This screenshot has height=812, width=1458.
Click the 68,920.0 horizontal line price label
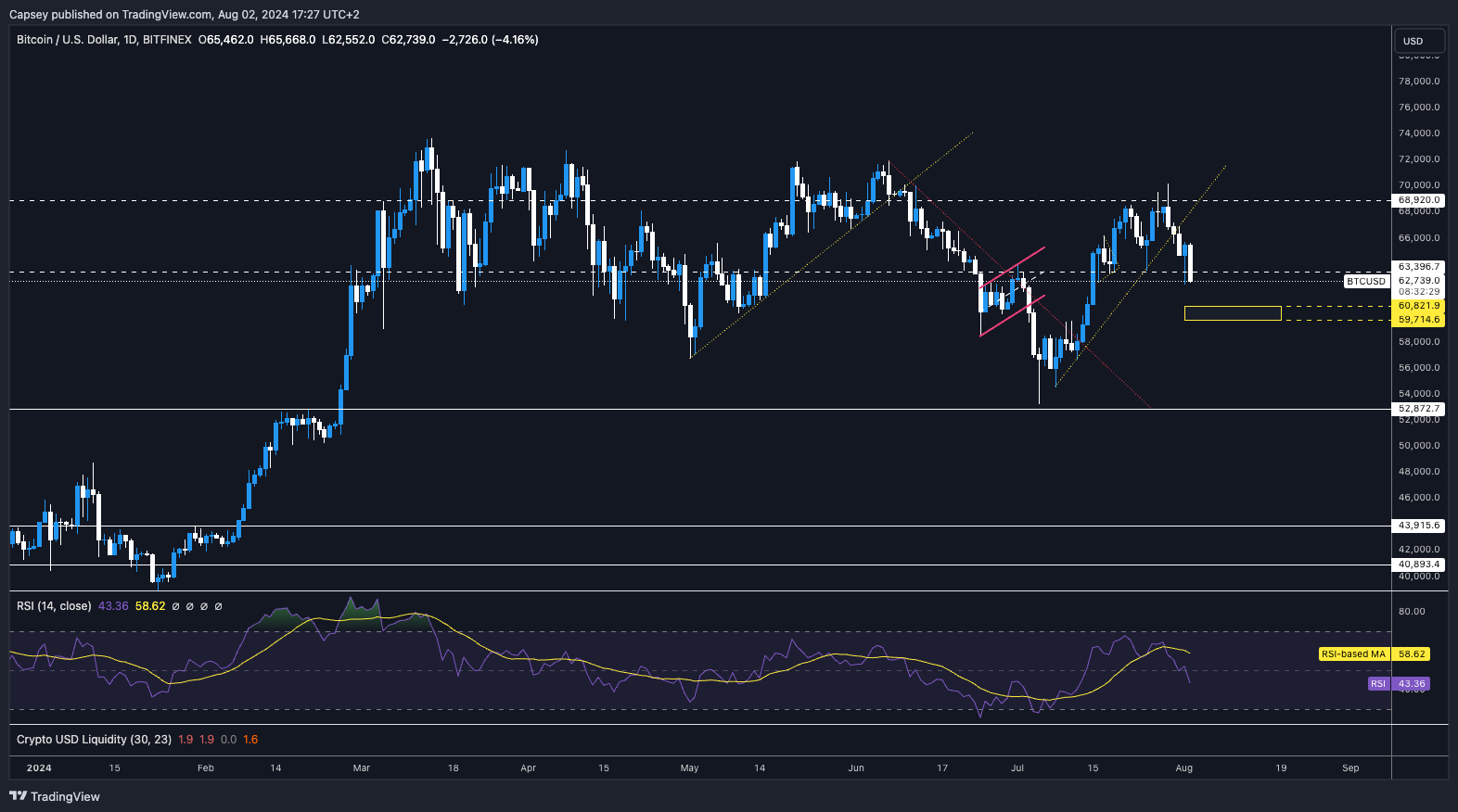(1419, 200)
